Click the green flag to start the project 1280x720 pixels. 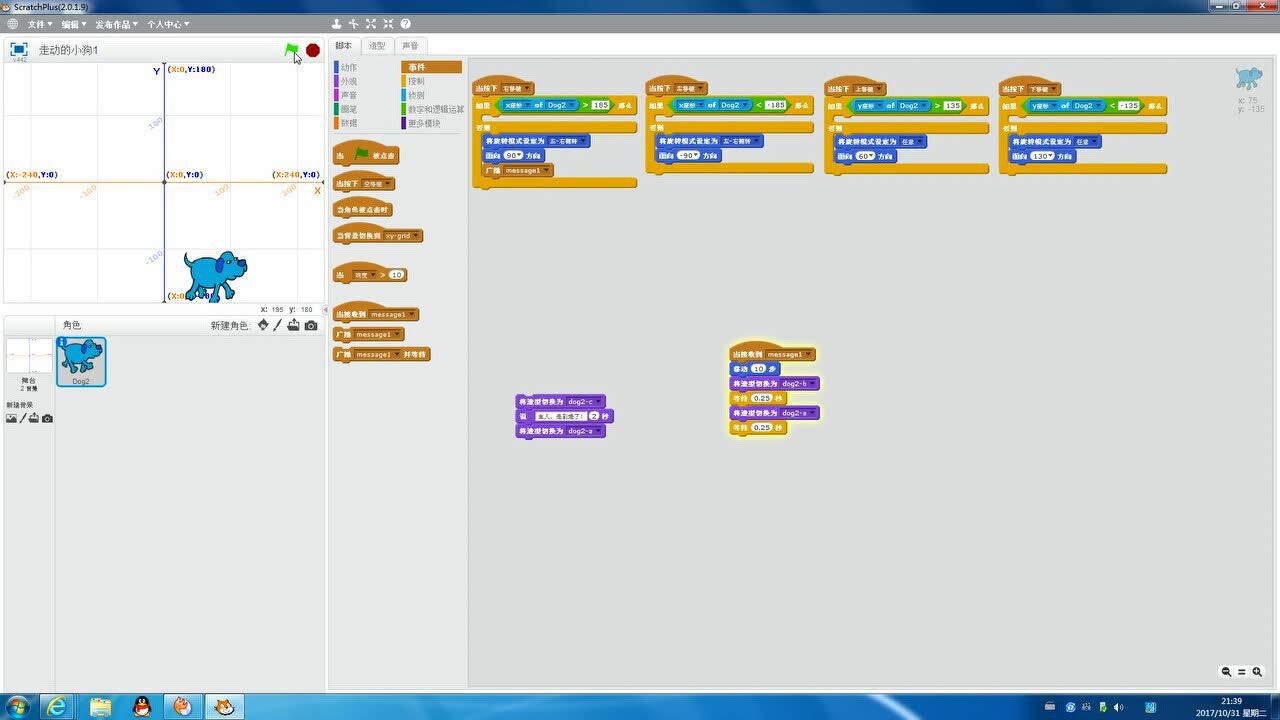[x=291, y=50]
